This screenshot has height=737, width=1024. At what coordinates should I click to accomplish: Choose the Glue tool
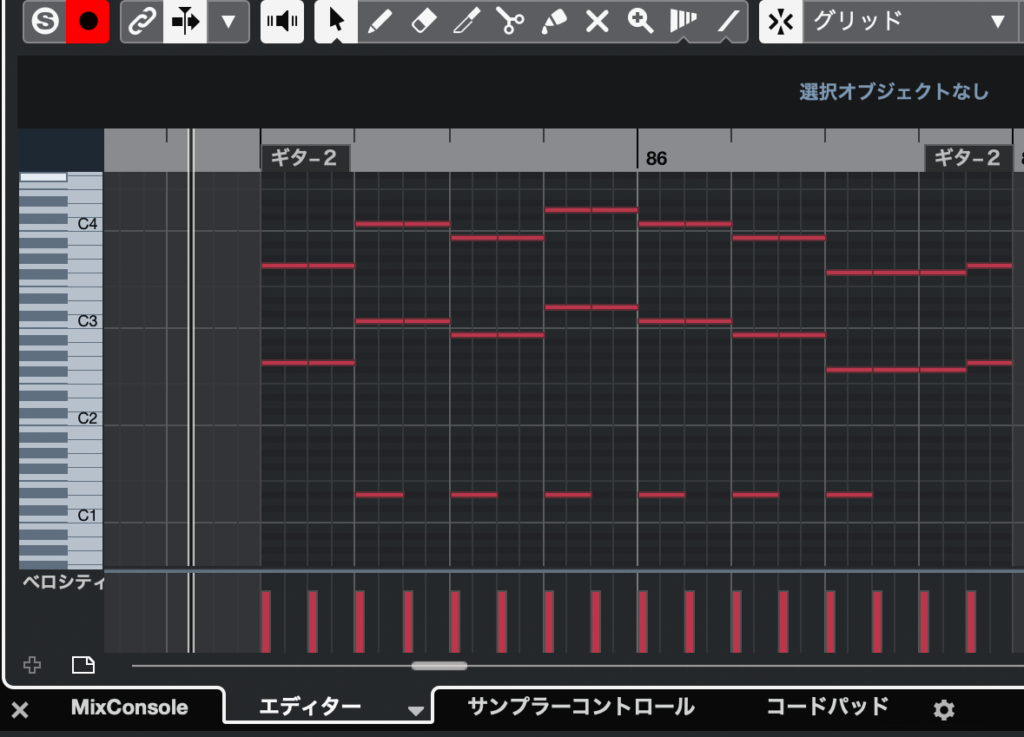[554, 21]
